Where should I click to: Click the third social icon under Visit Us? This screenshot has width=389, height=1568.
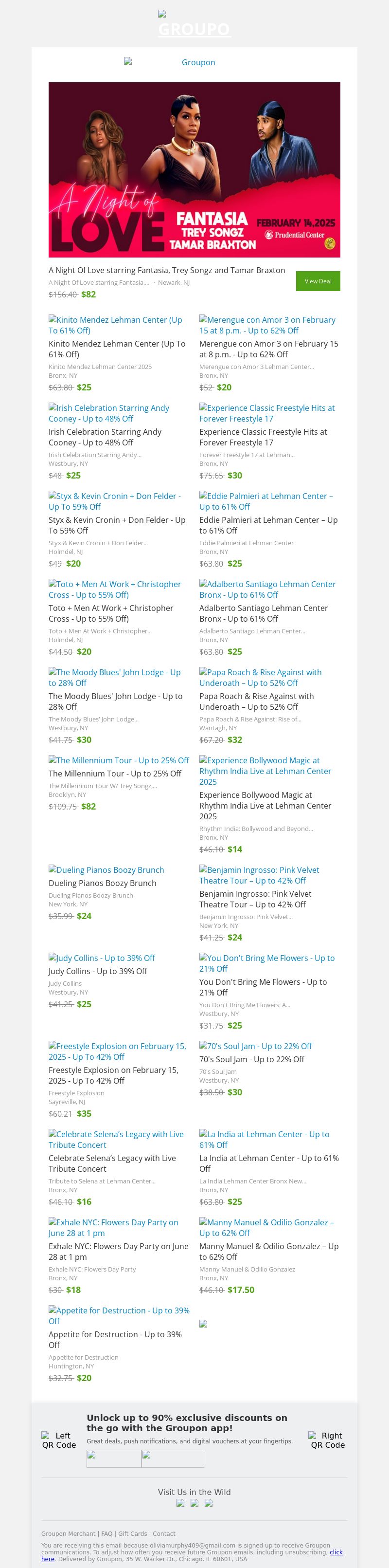click(x=209, y=1502)
